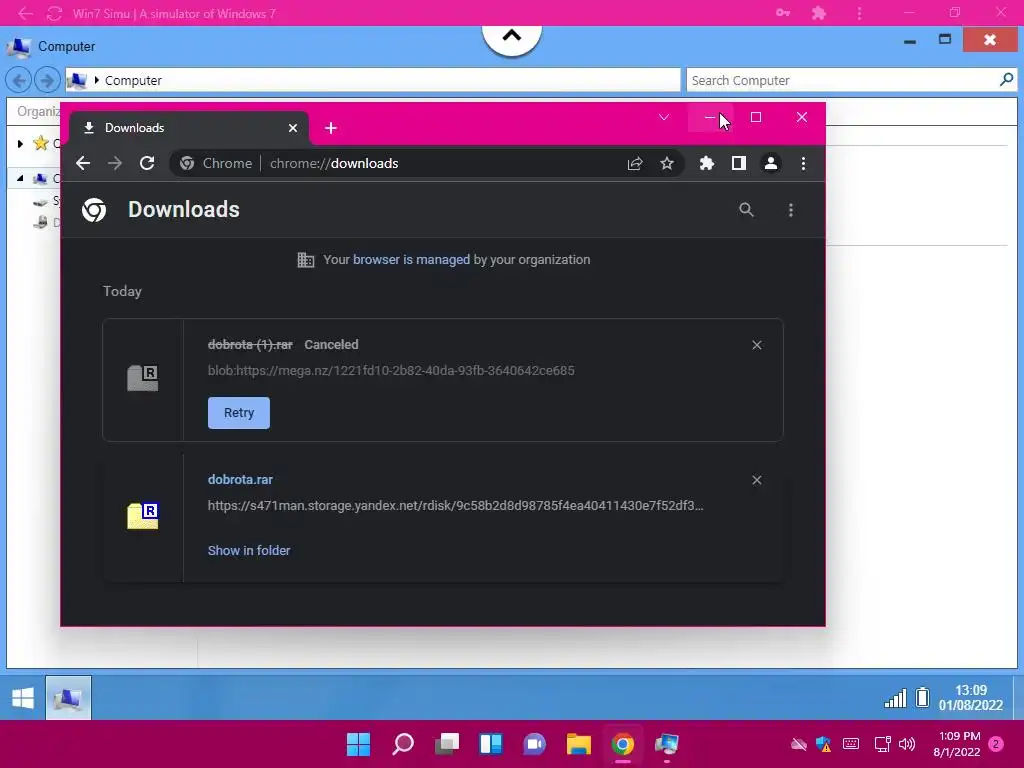Click the simulator signal strength icon
This screenshot has height=768, width=1024.
point(895,698)
